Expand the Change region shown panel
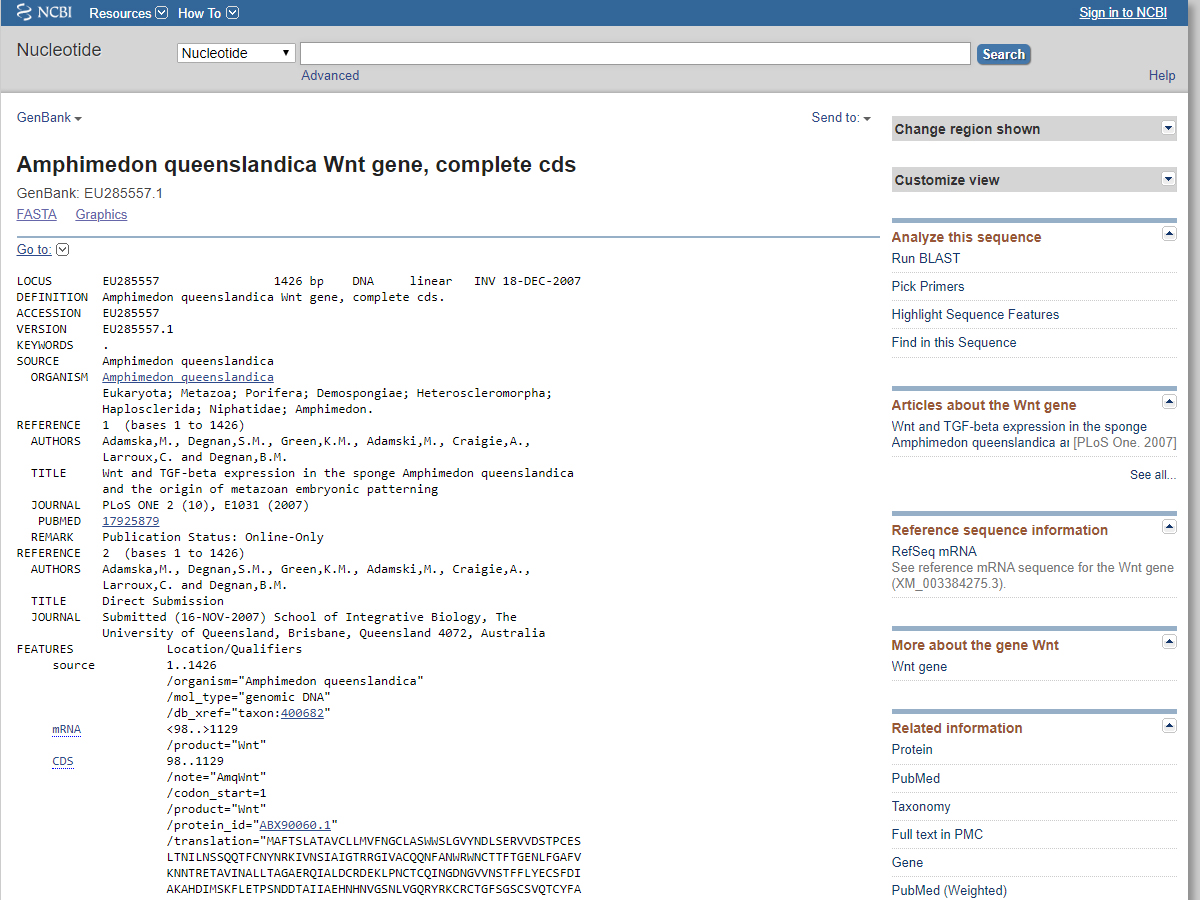This screenshot has height=900, width=1200. click(1167, 128)
